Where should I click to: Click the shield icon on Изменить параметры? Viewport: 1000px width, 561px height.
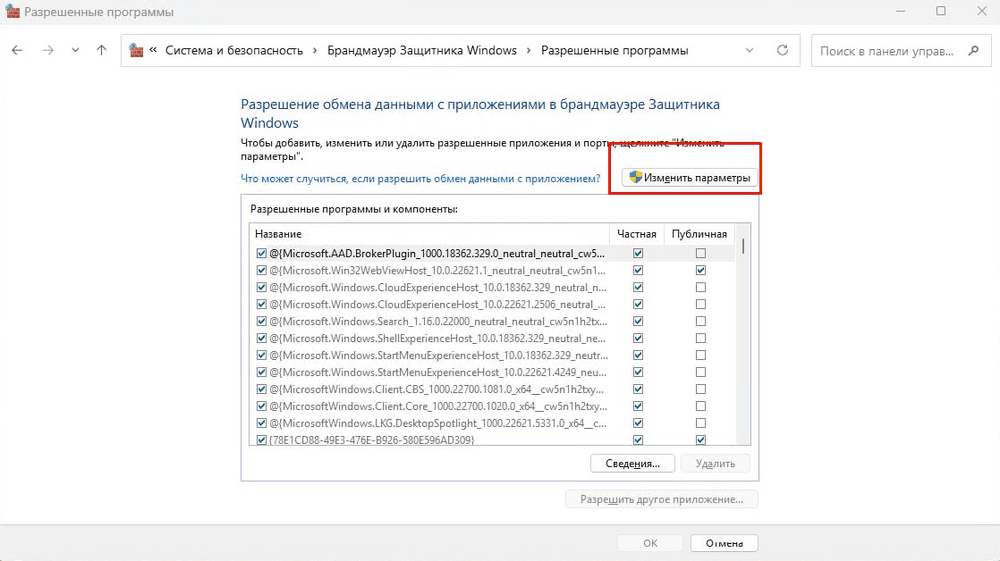(x=635, y=177)
